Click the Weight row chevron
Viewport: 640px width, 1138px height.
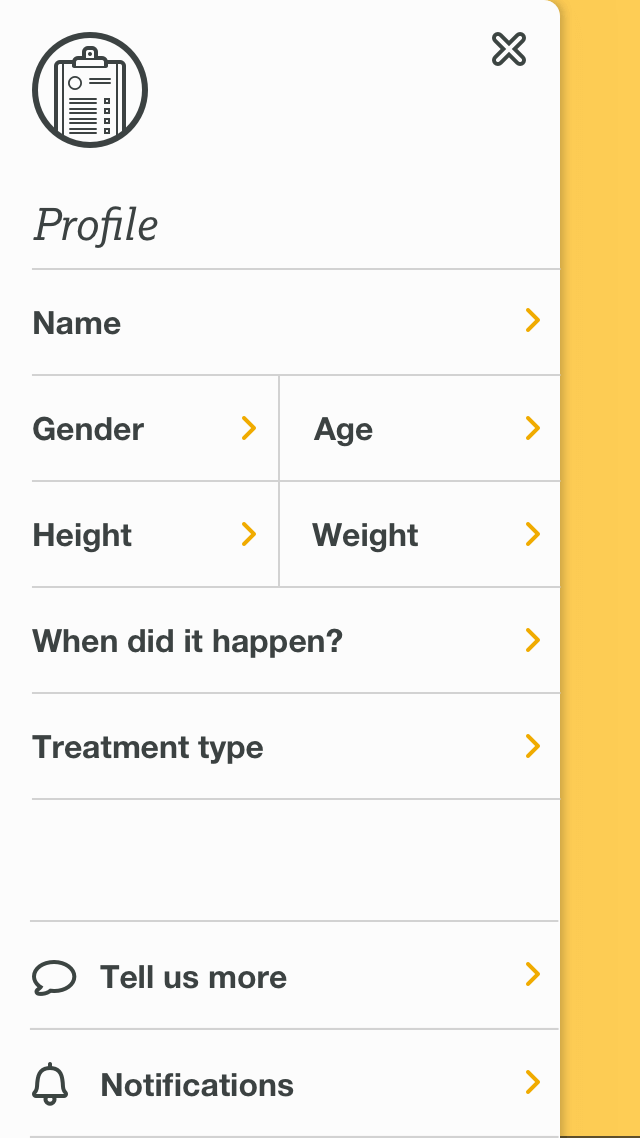click(533, 534)
